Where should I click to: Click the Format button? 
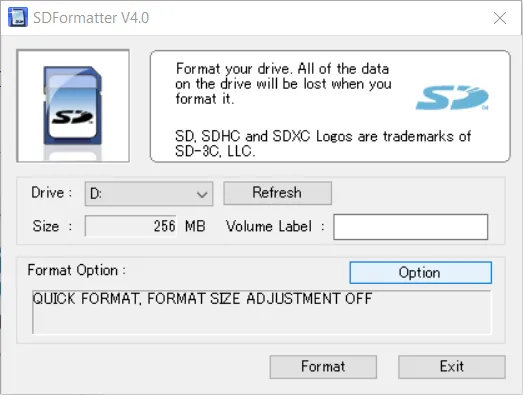323,367
